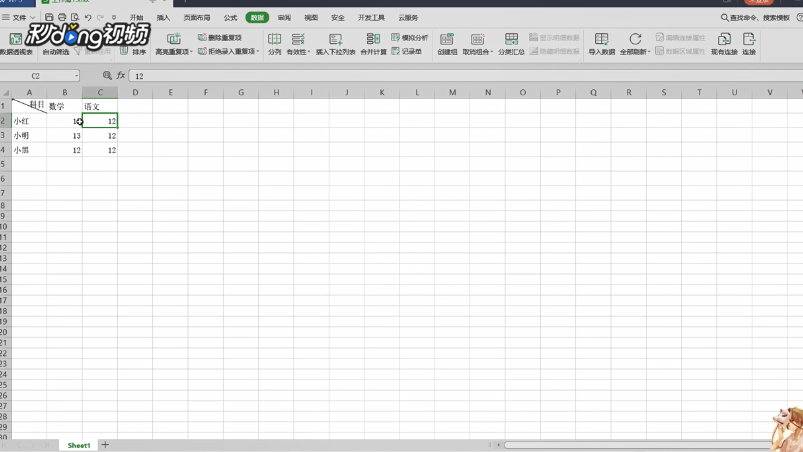Click Data Range Properties (数据区域属性)
The height and width of the screenshot is (452, 803).
coord(681,51)
